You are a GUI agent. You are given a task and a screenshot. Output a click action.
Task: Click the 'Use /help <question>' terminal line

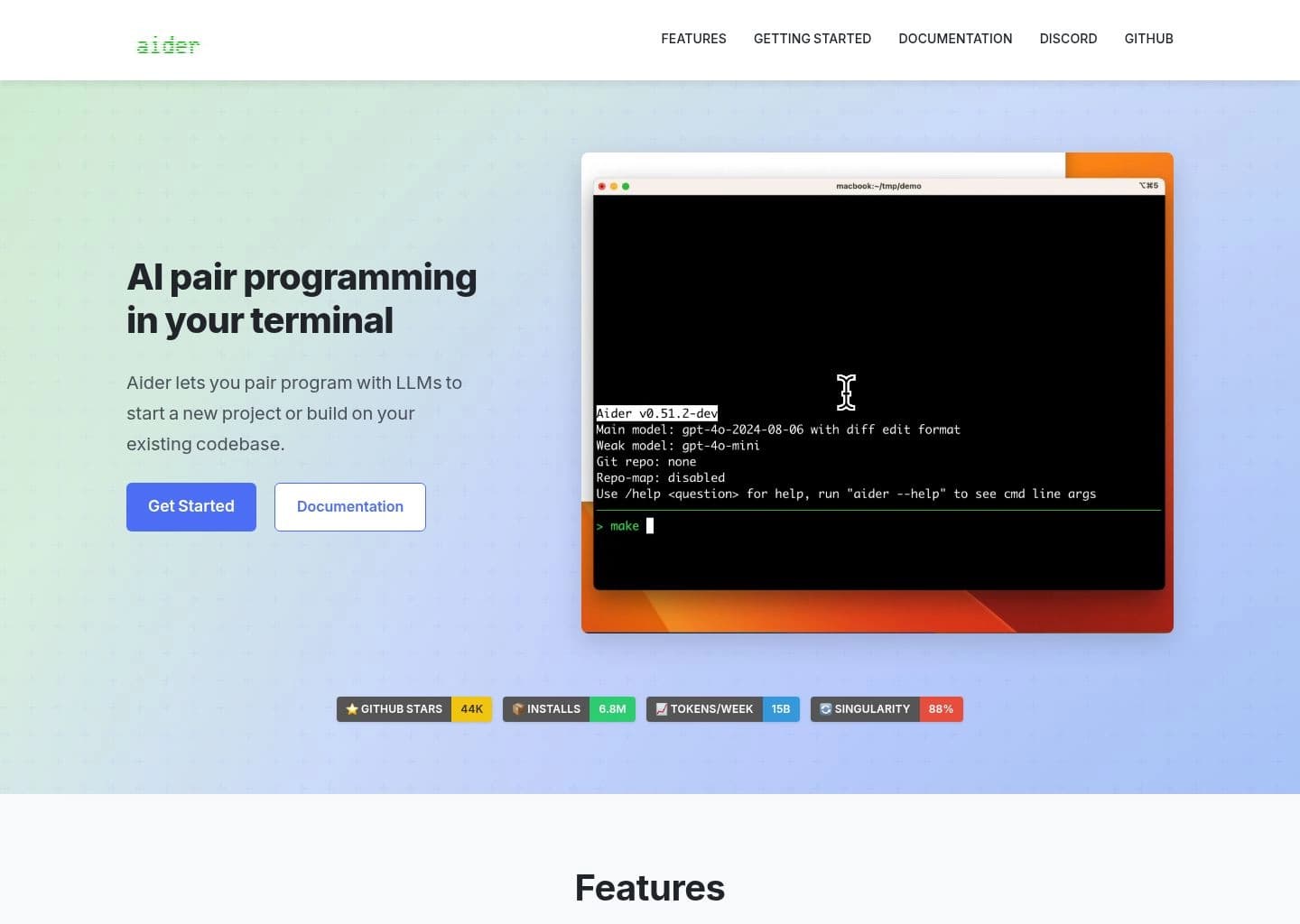(x=846, y=494)
